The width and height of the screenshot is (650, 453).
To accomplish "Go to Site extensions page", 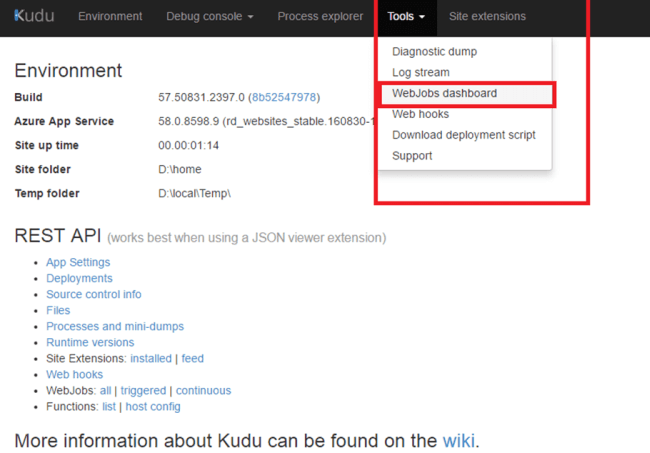I will 487,17.
